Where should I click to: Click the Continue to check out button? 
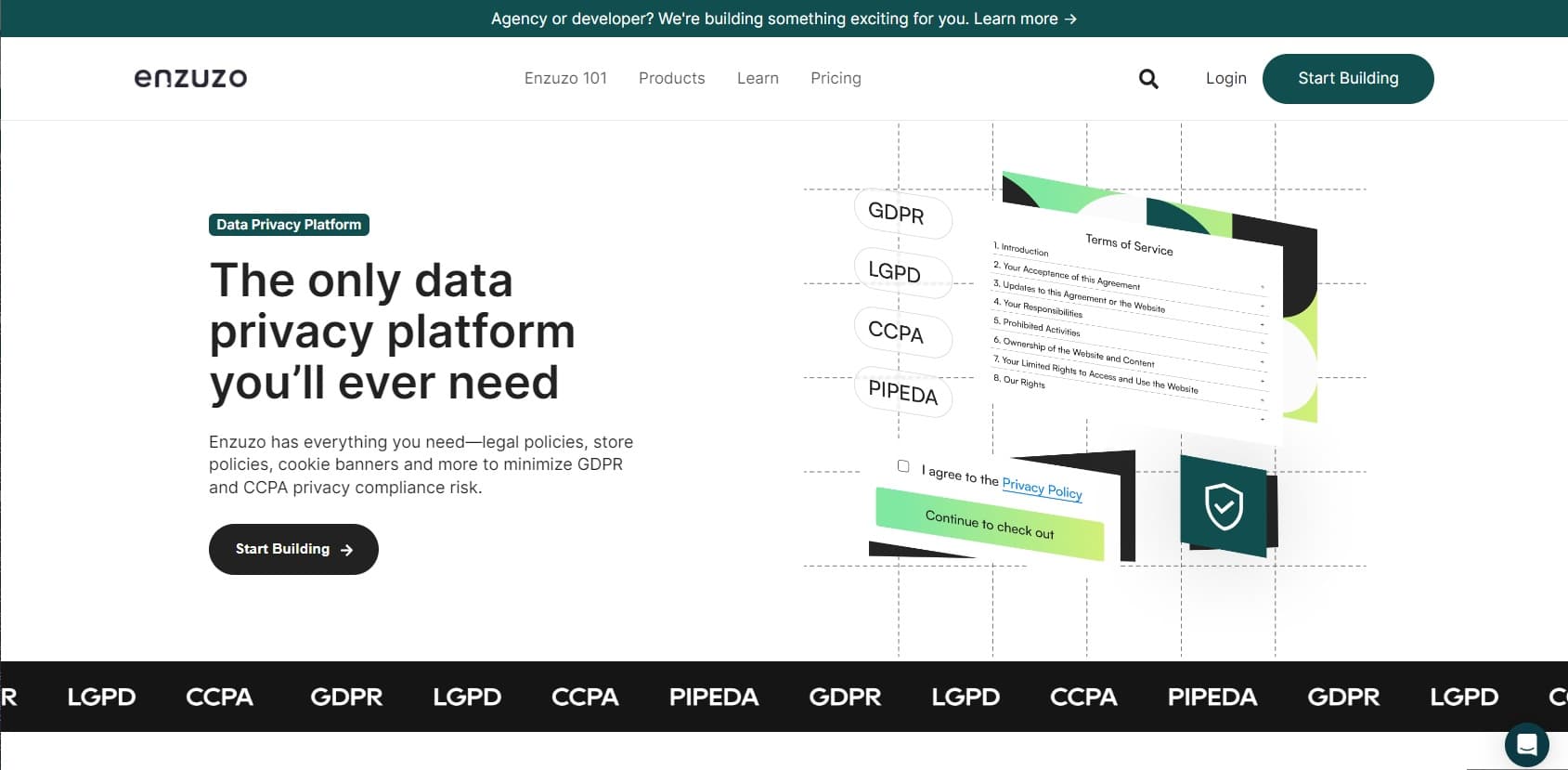coord(990,525)
